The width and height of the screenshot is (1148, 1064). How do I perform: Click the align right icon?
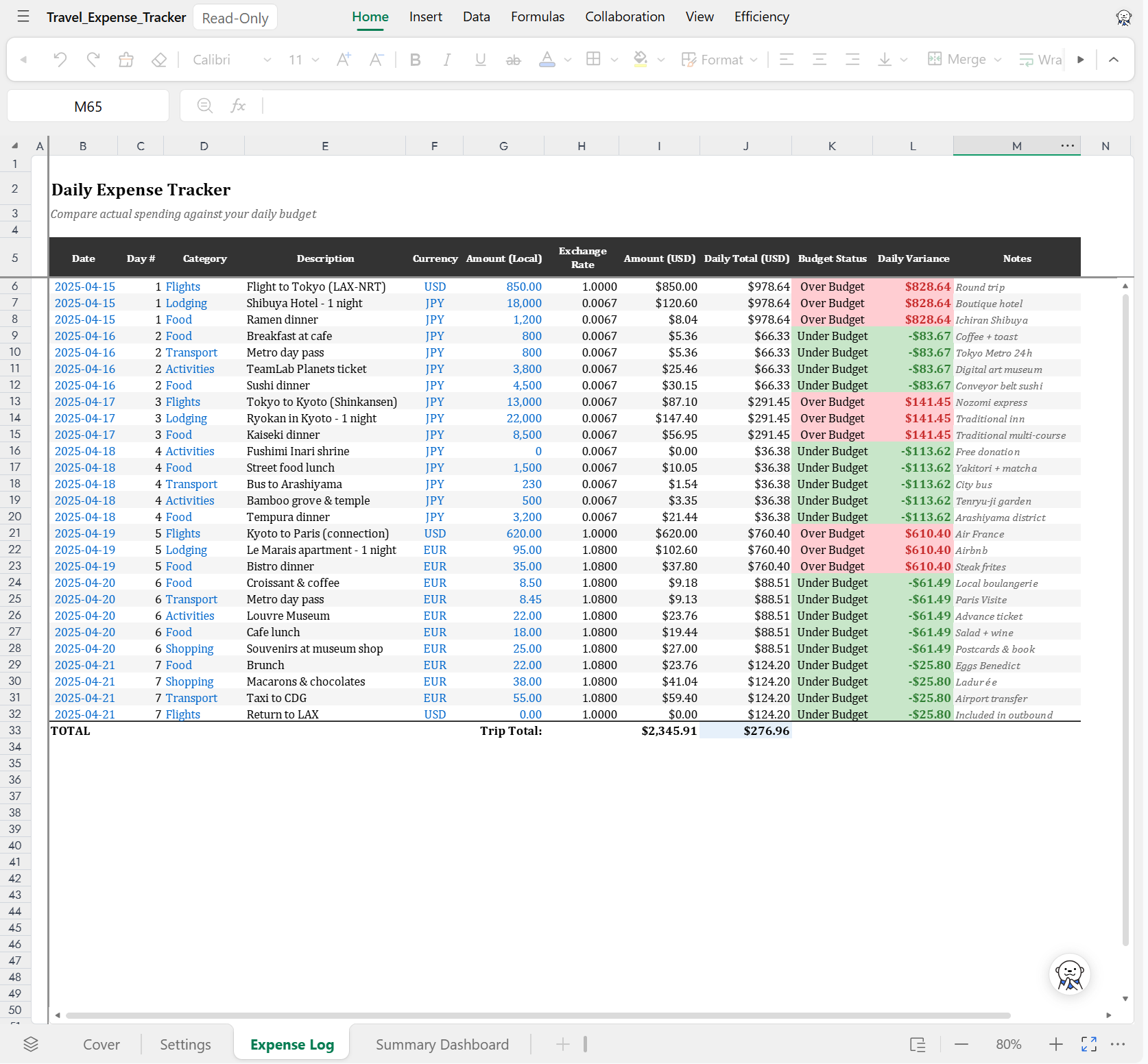pos(852,60)
